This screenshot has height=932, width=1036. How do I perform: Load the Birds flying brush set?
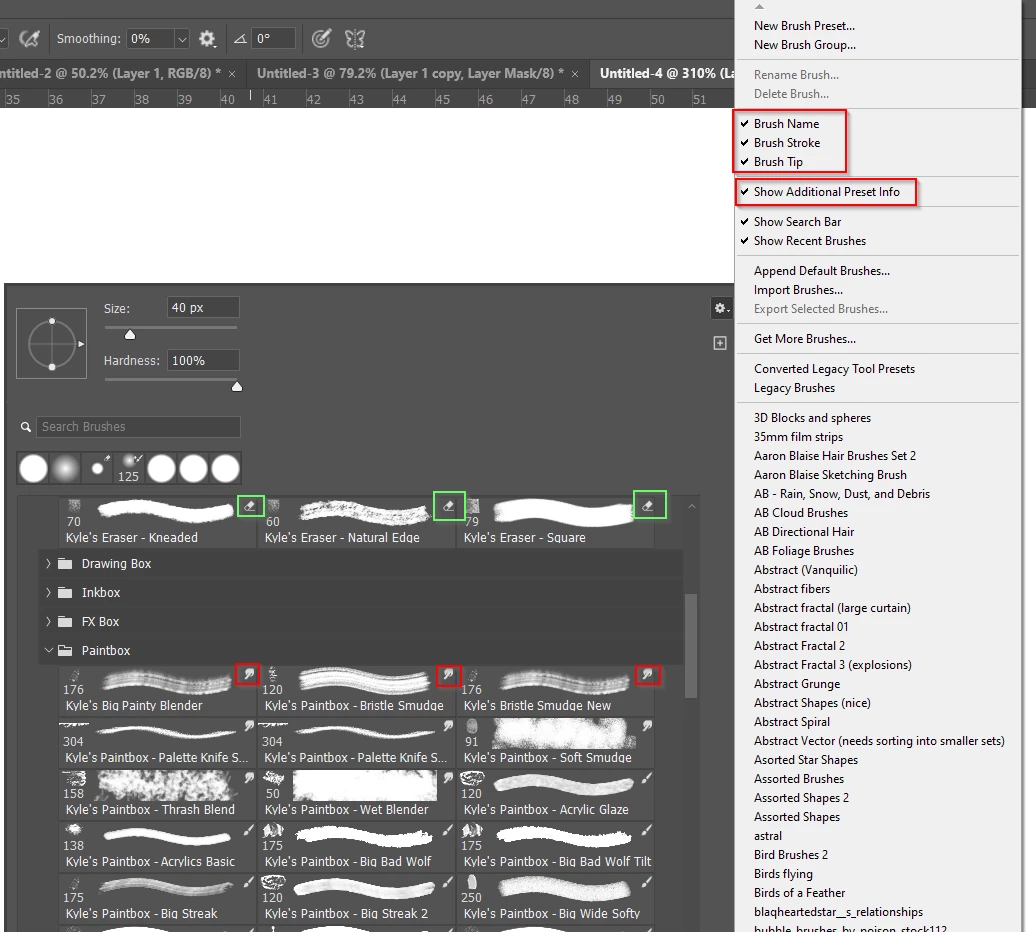(x=783, y=874)
